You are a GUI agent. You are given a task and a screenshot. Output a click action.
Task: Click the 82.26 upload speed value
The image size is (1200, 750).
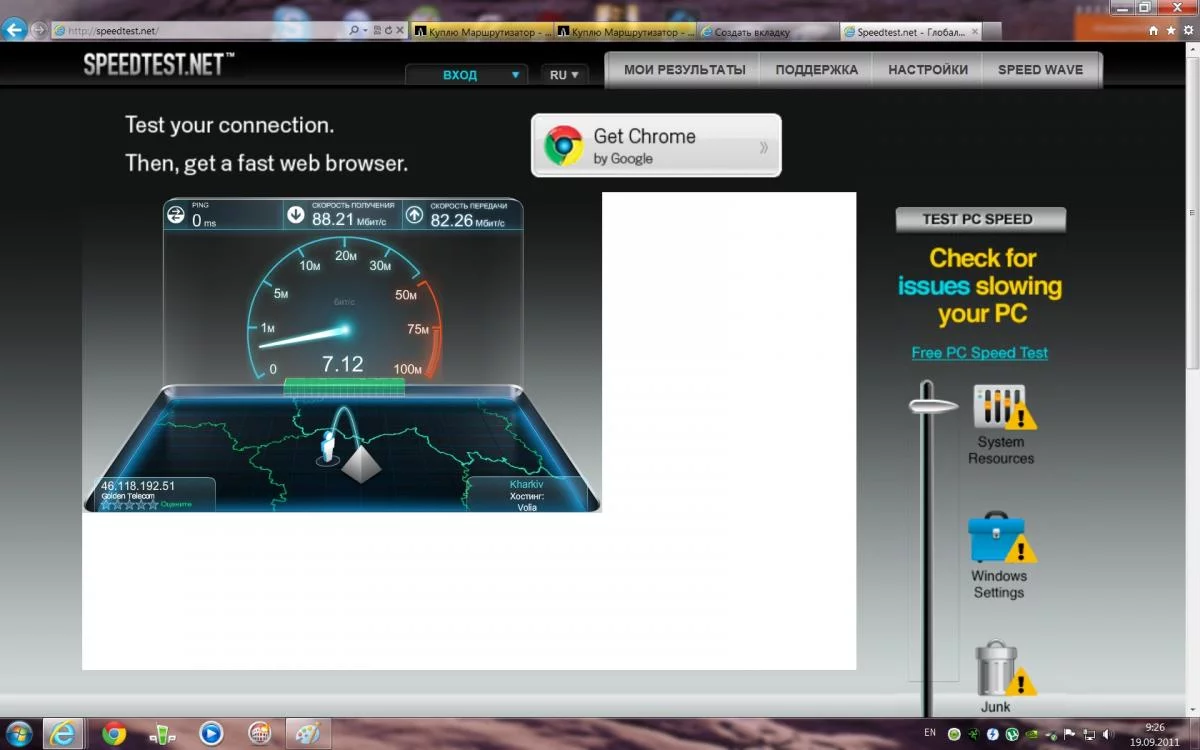click(x=451, y=219)
